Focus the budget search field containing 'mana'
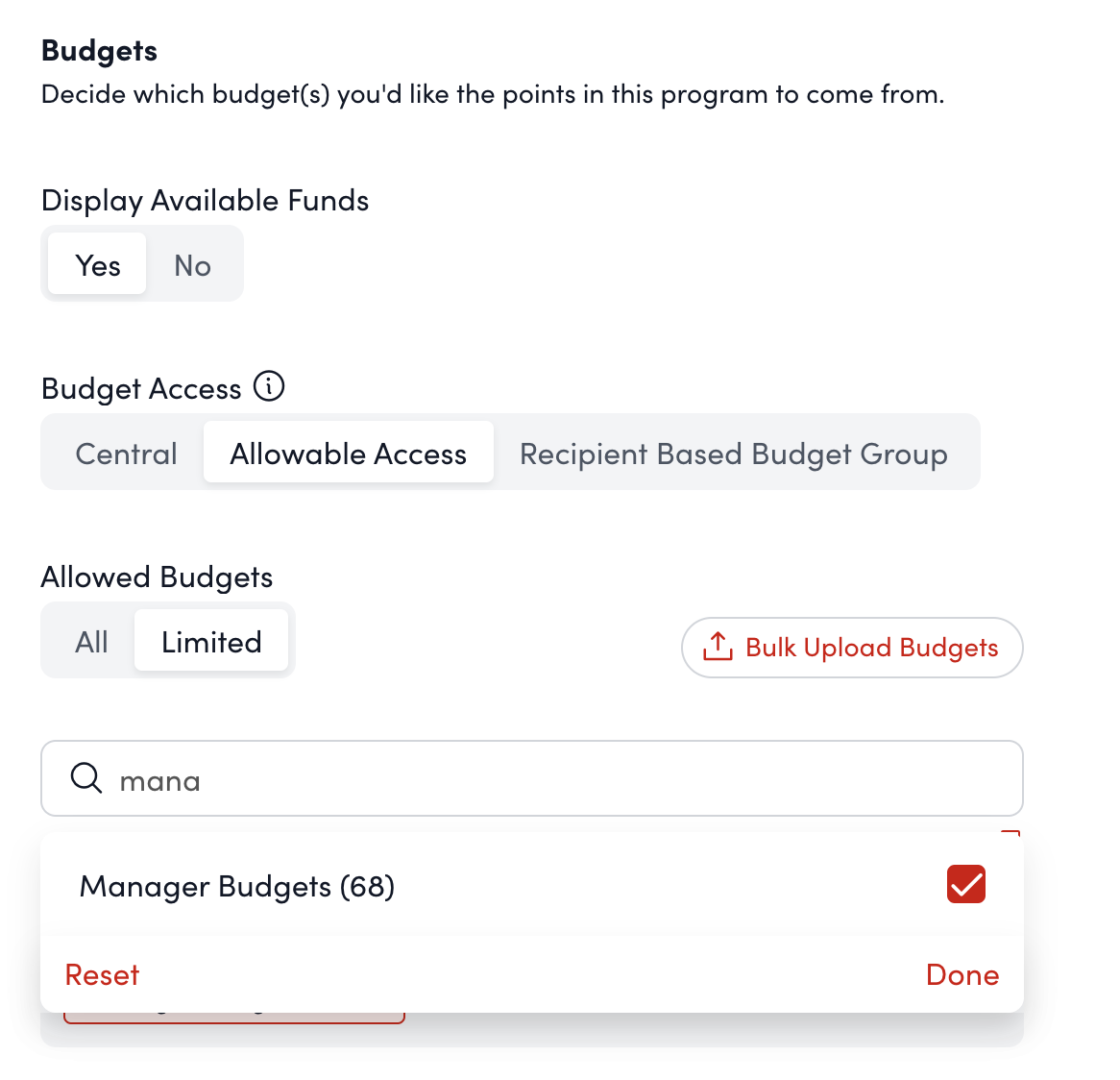This screenshot has width=1120, height=1080. [557, 779]
